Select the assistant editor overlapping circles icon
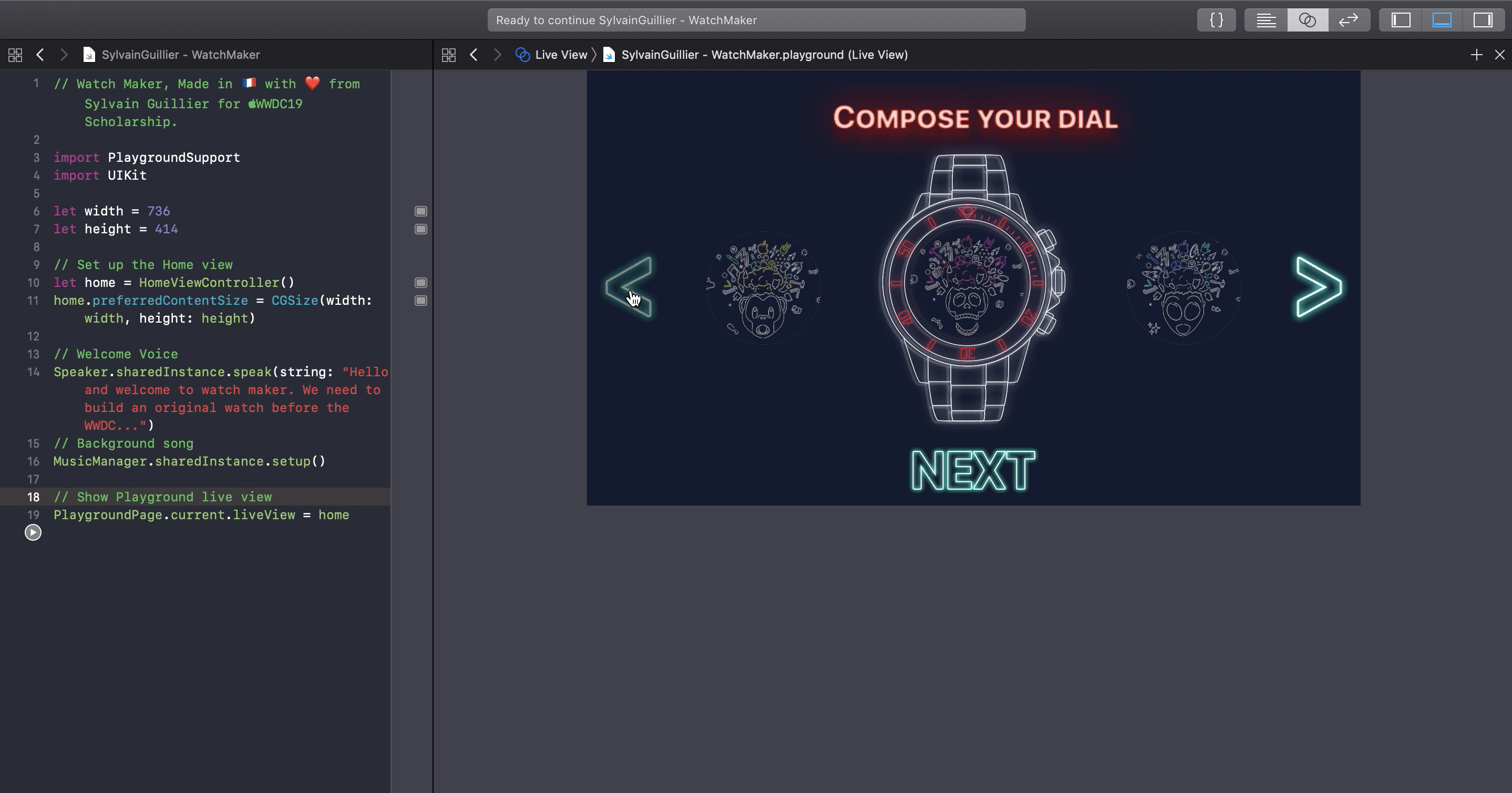The image size is (1512, 793). coord(1307,20)
